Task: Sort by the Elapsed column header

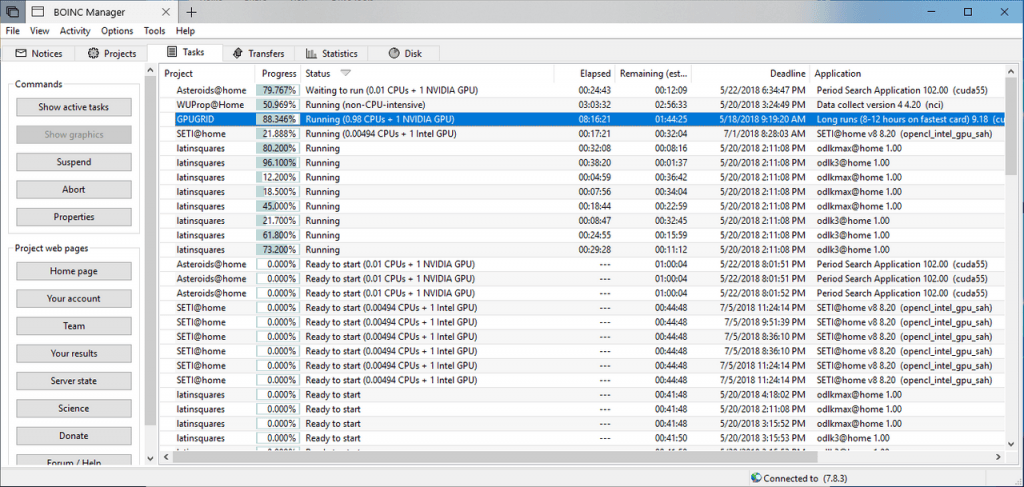Action: click(584, 74)
